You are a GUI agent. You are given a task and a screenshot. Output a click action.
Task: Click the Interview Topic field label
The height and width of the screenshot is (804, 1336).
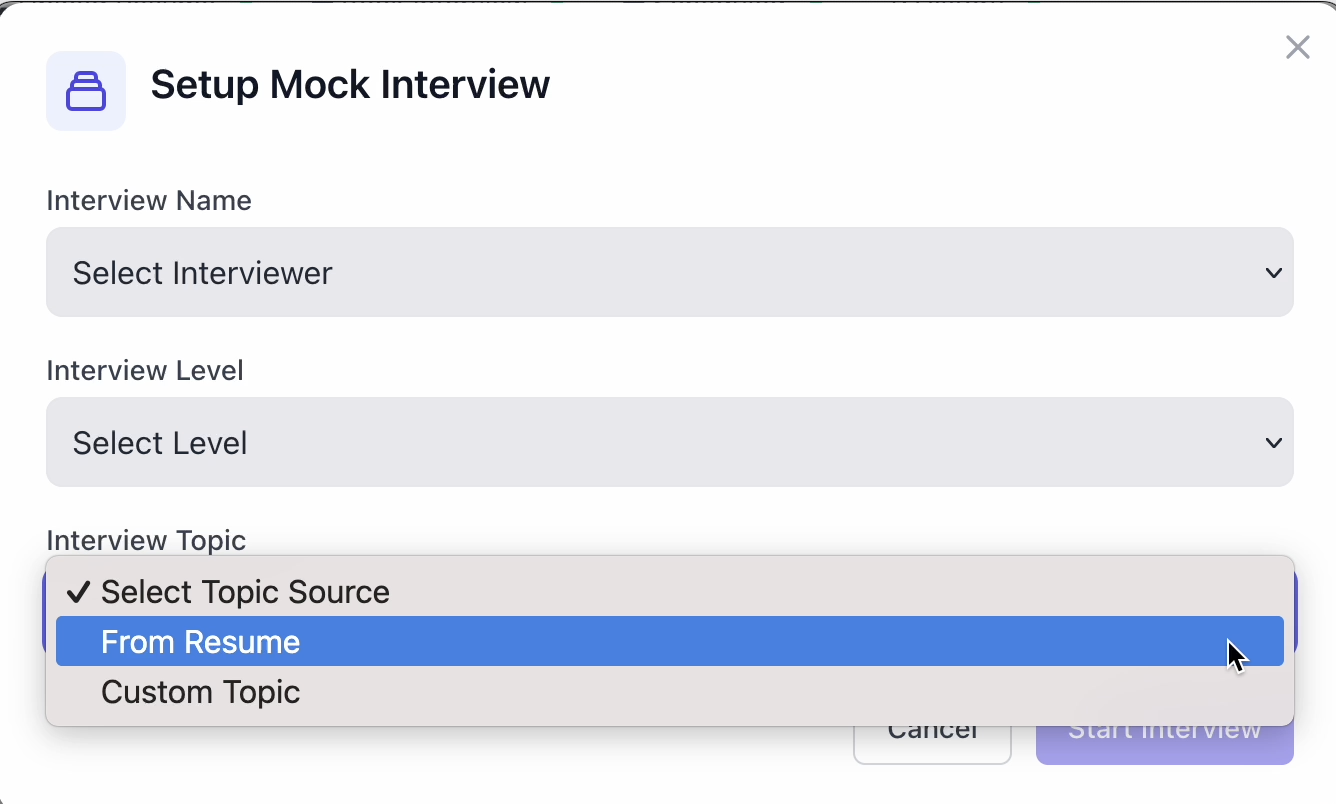pos(146,541)
